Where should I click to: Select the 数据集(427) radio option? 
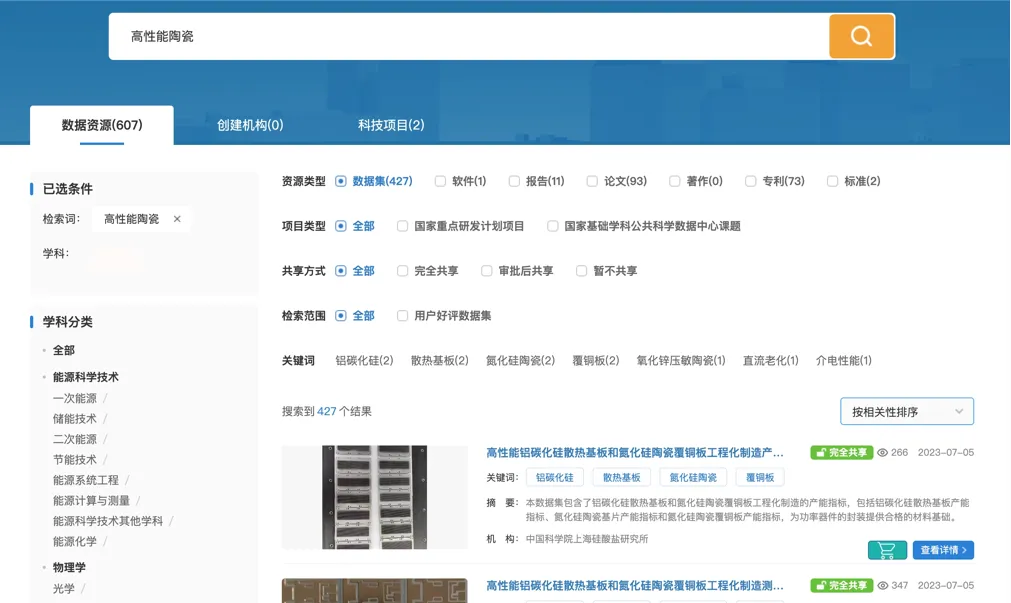tap(340, 181)
